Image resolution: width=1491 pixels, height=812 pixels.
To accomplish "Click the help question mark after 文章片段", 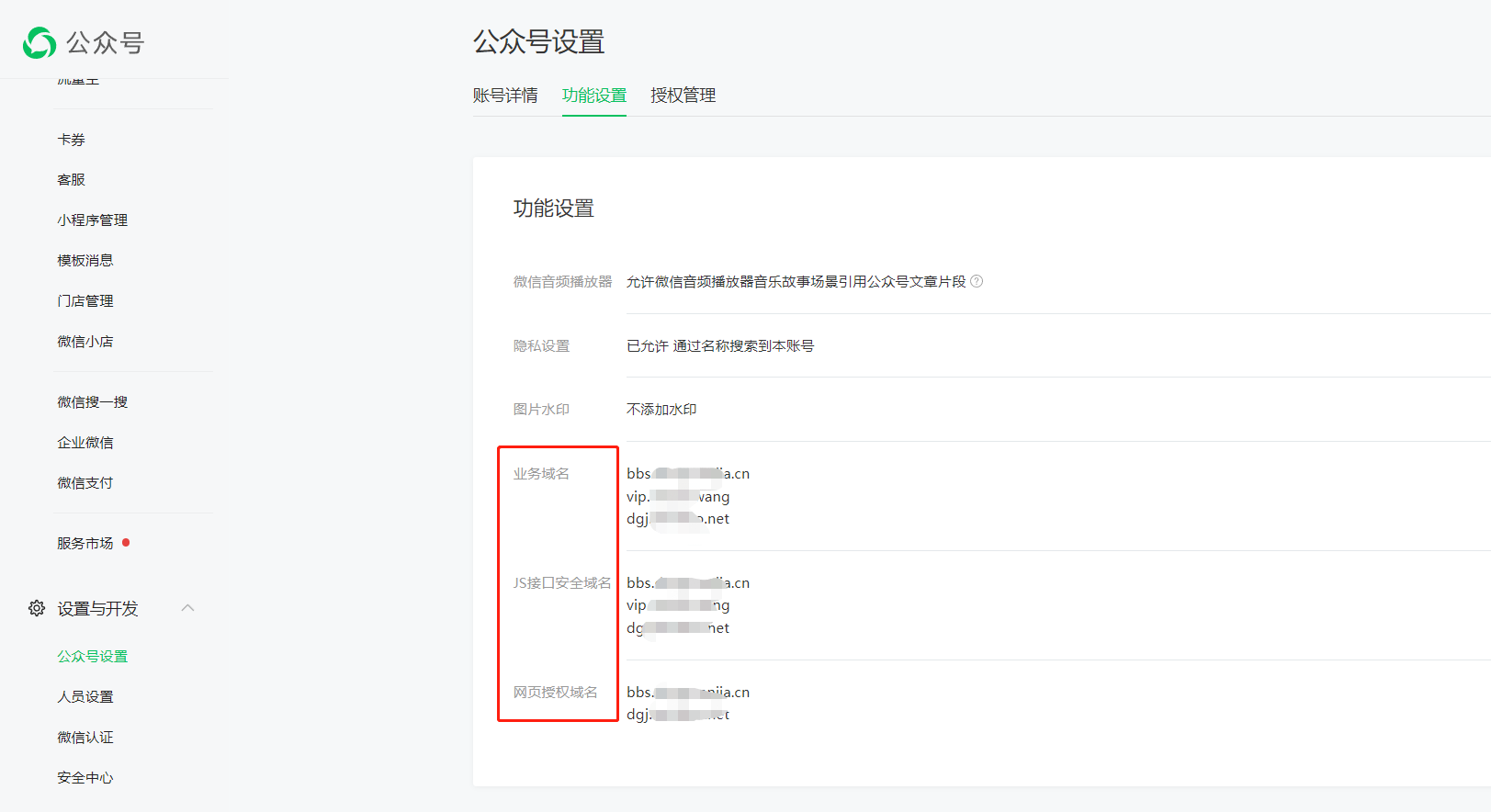I will tap(977, 281).
